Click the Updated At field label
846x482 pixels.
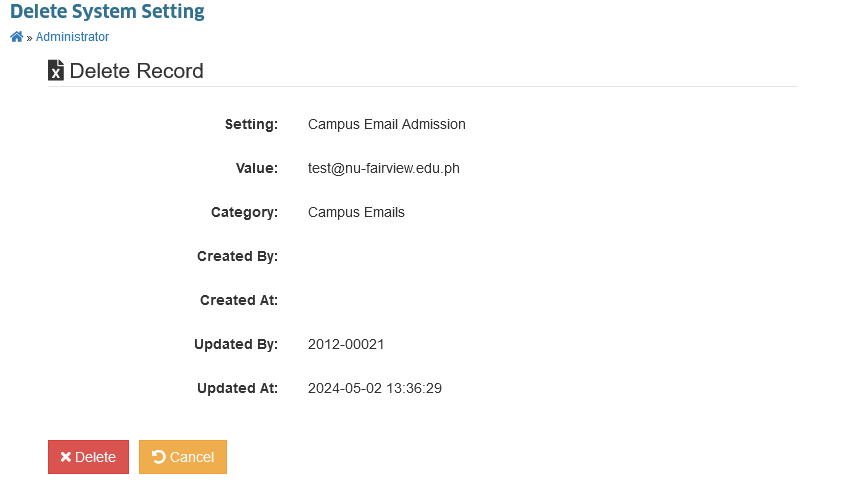point(237,388)
